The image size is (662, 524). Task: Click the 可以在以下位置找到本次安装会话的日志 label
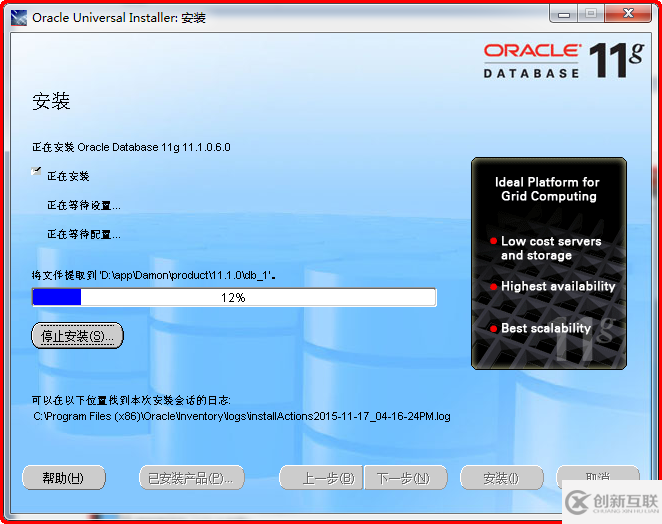(x=131, y=400)
